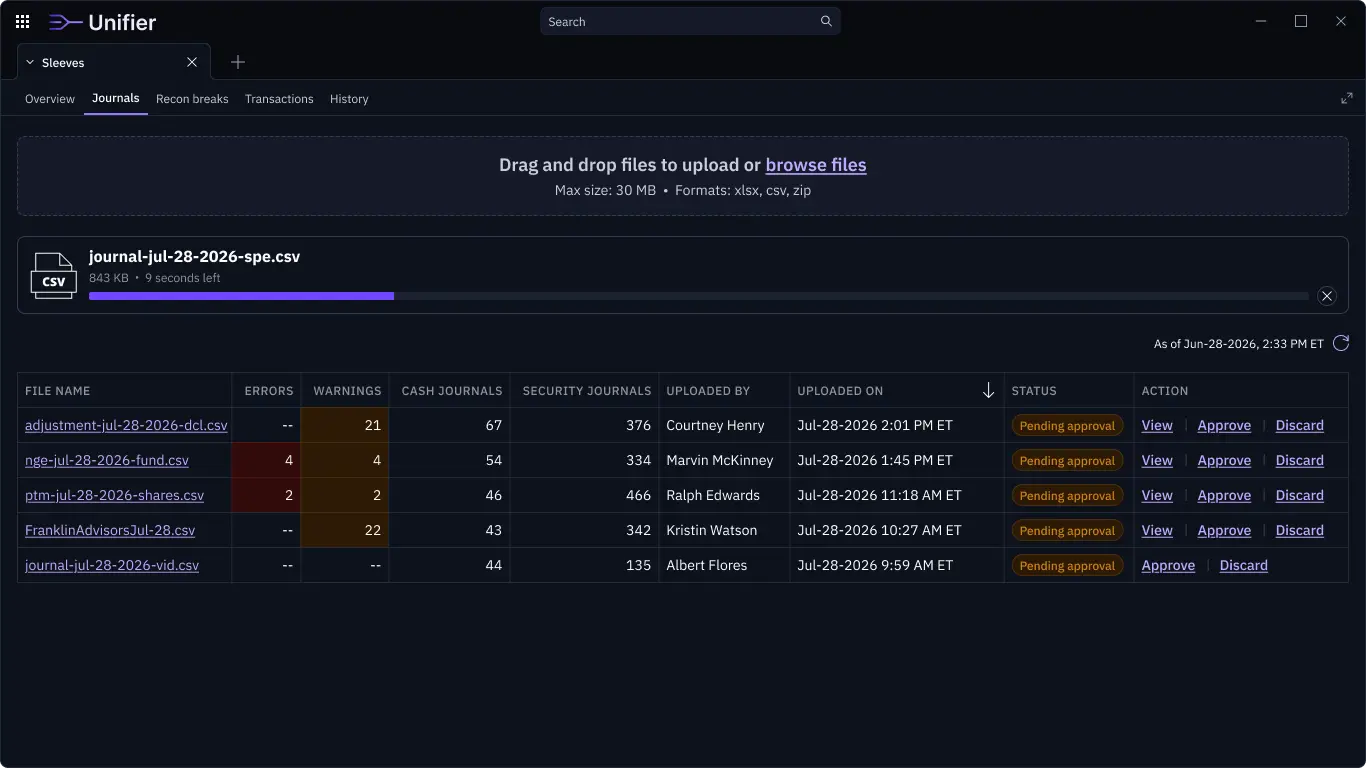Open the Overview tab
1366x768 pixels.
50,99
